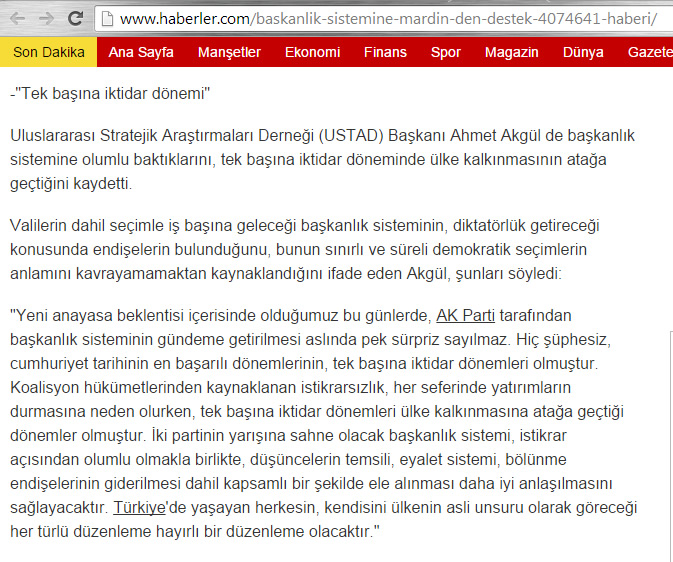Click the subheading "Tek başına iktidar dönemi"
673x562 pixels.
(x=110, y=93)
